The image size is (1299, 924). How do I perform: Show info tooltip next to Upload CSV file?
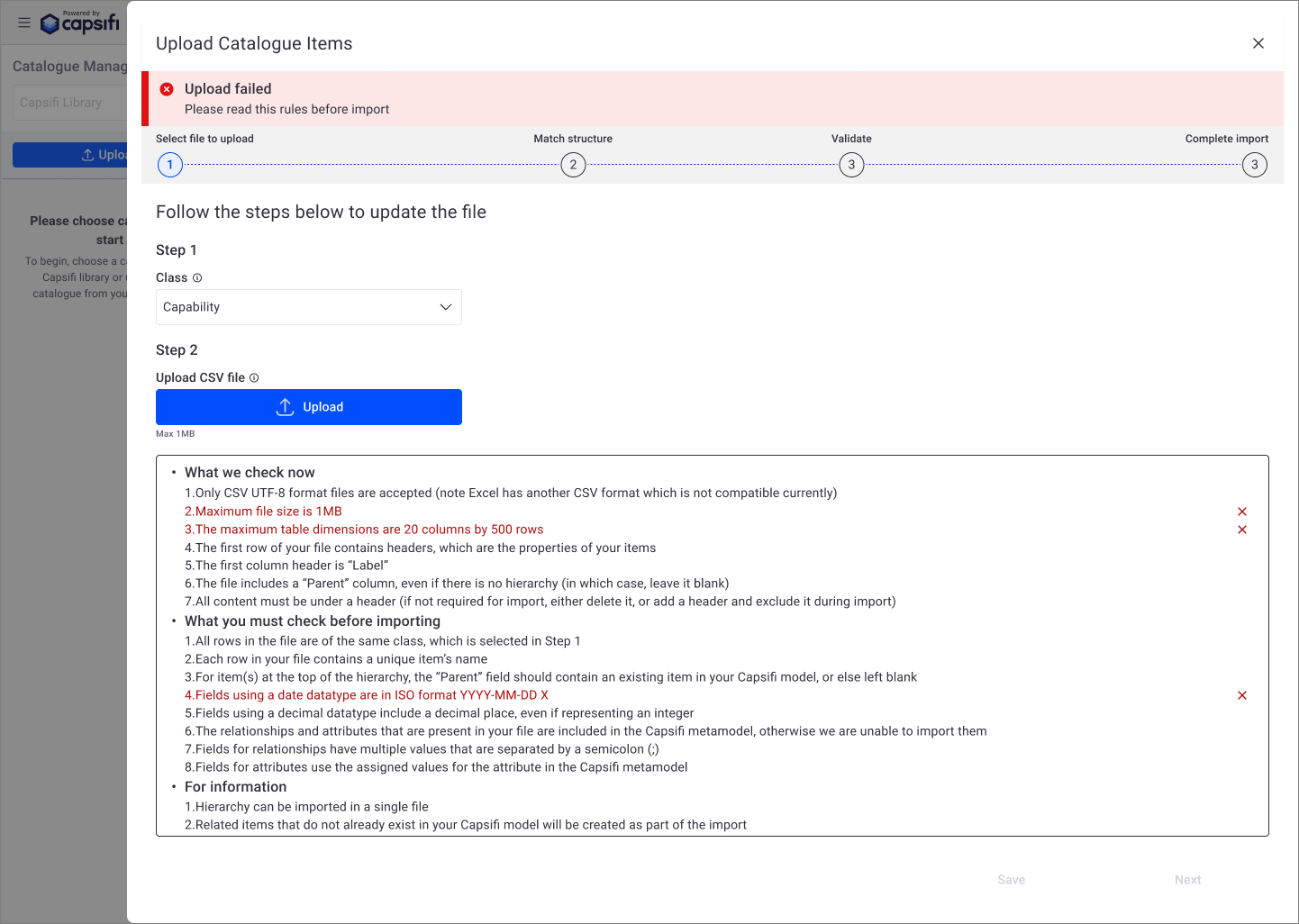click(254, 378)
